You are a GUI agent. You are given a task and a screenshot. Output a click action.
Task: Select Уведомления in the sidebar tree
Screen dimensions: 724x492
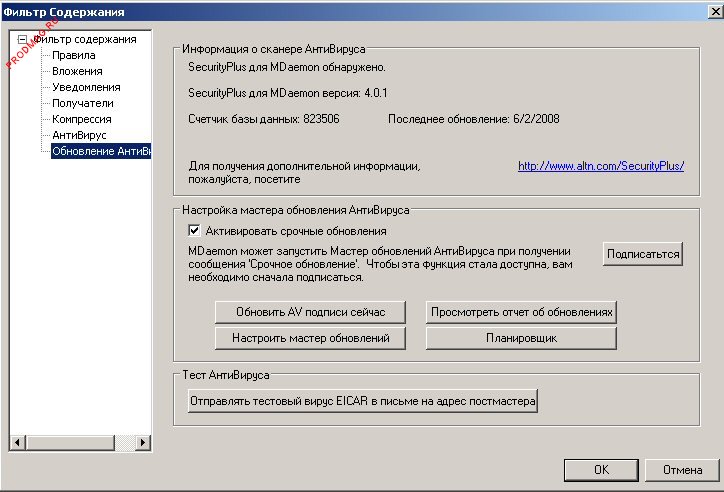(86, 87)
